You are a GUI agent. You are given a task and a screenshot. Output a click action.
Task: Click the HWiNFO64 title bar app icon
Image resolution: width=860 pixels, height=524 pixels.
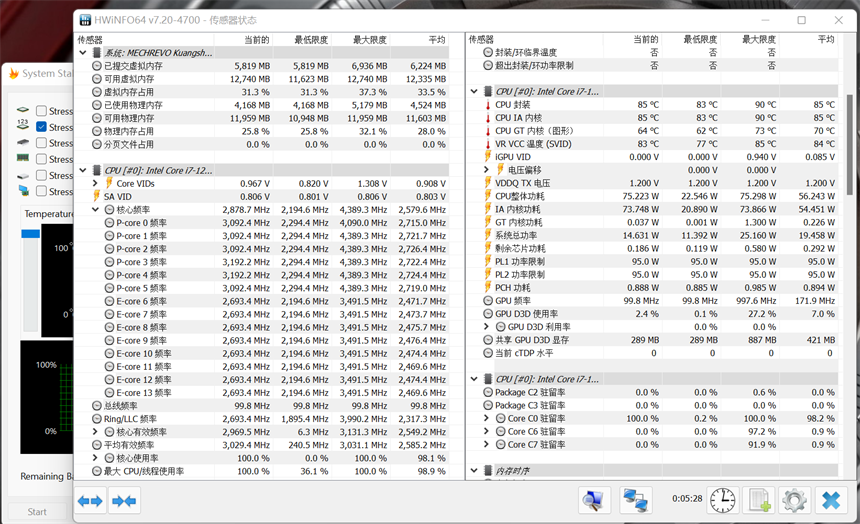[x=85, y=20]
